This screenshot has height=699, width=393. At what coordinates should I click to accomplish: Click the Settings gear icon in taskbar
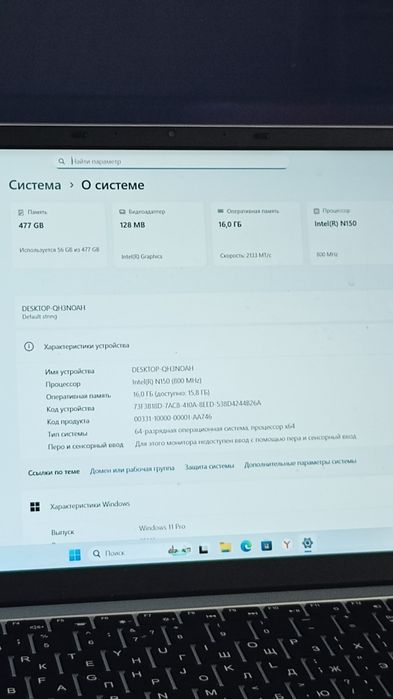click(307, 543)
